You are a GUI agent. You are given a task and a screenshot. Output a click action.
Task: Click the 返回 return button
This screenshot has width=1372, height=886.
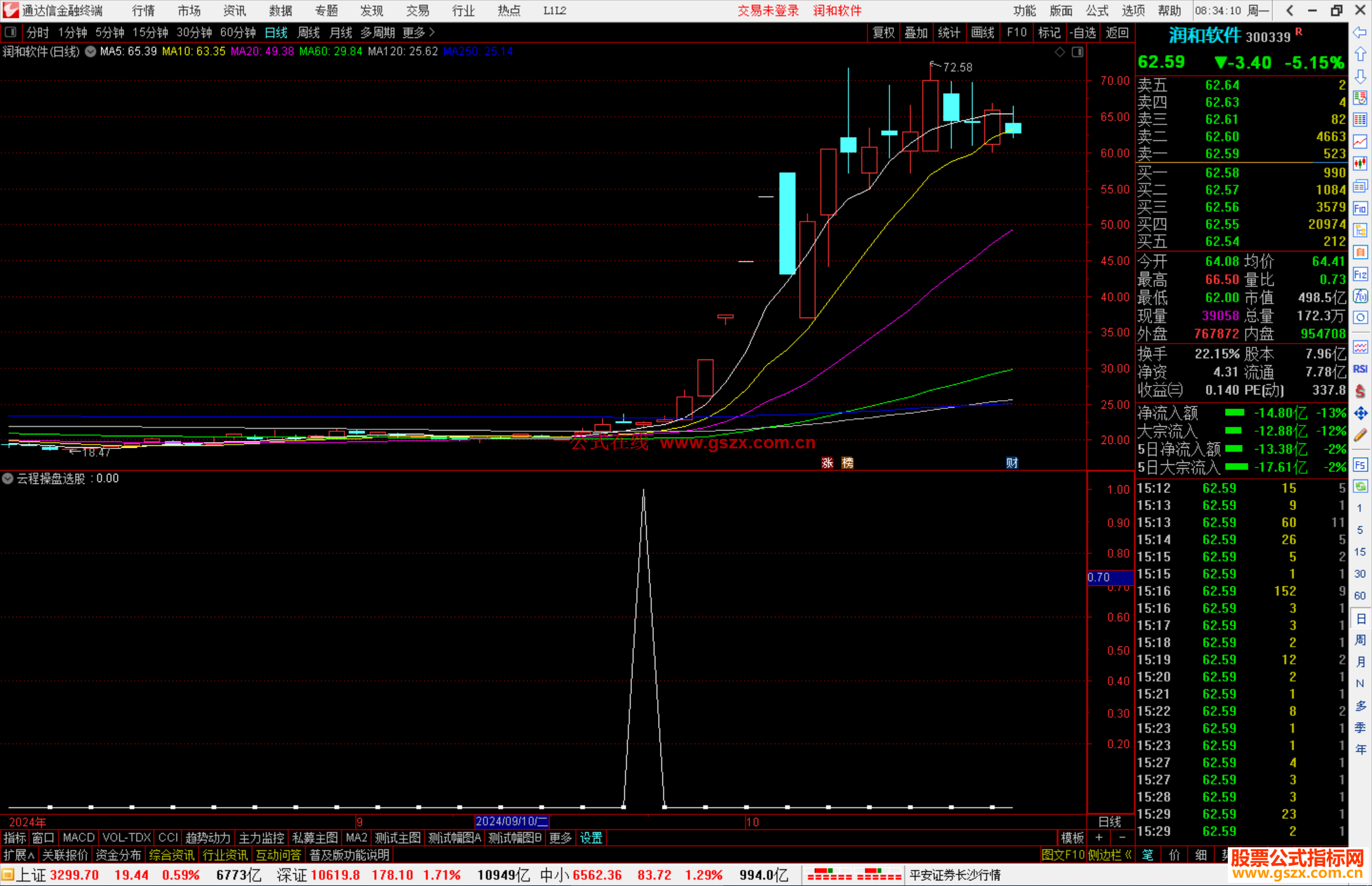point(1117,32)
